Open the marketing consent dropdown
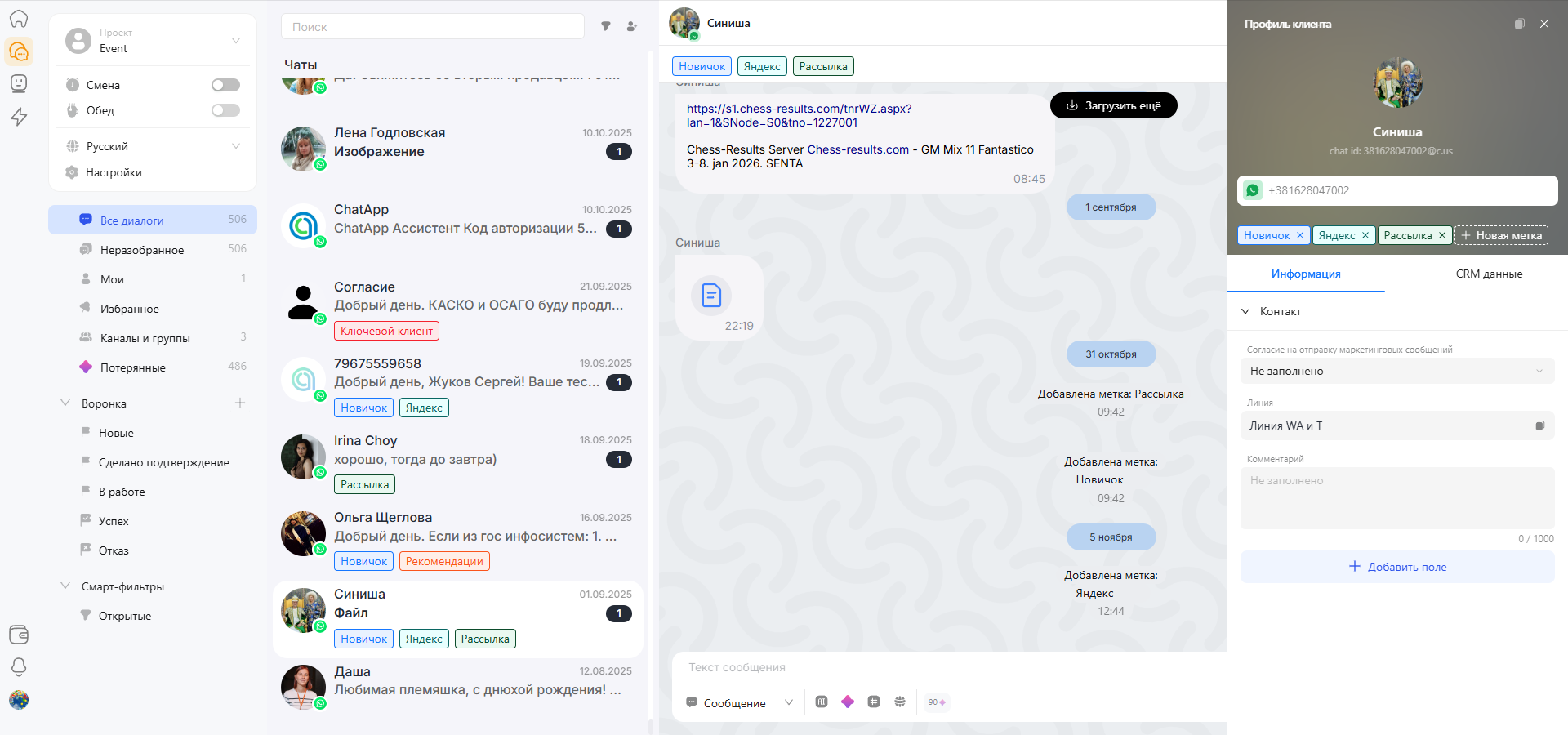Viewport: 1568px width, 735px height. click(1396, 371)
